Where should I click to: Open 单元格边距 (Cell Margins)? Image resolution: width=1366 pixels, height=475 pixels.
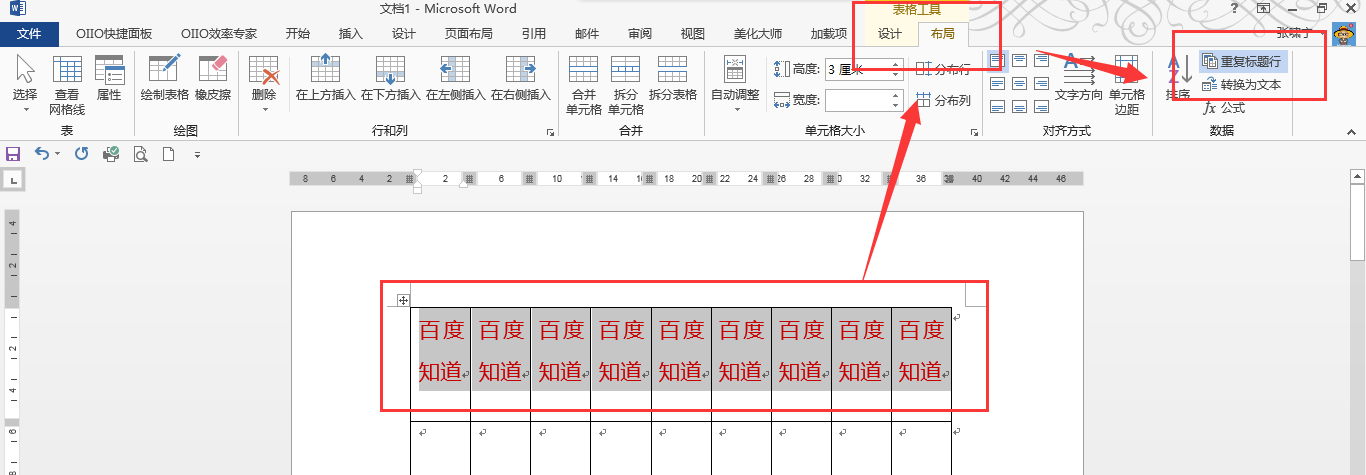(1127, 84)
